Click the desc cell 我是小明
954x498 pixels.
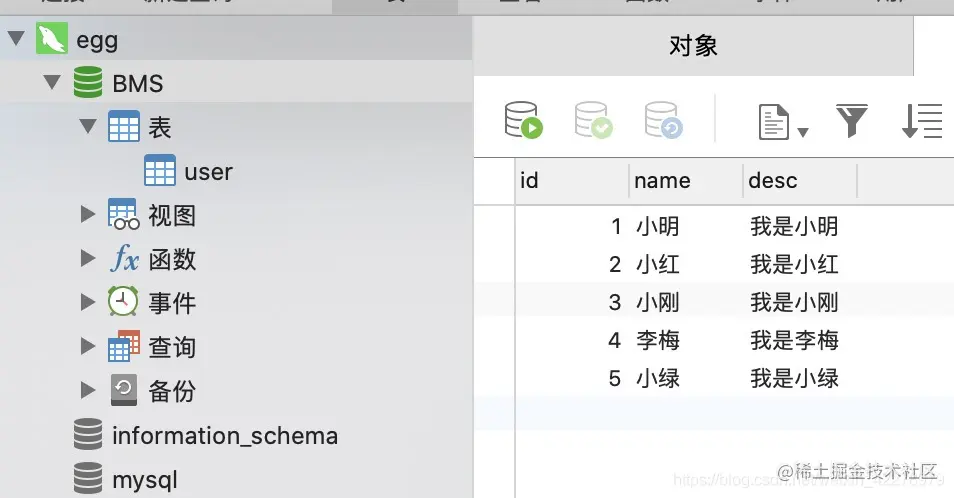[794, 226]
